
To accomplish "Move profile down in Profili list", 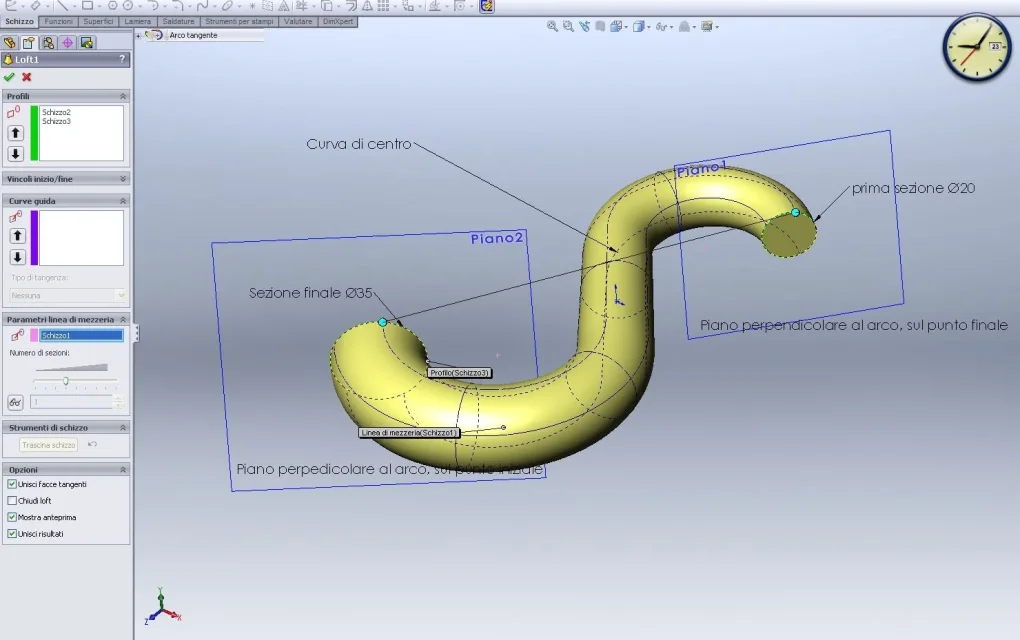I will (x=16, y=153).
